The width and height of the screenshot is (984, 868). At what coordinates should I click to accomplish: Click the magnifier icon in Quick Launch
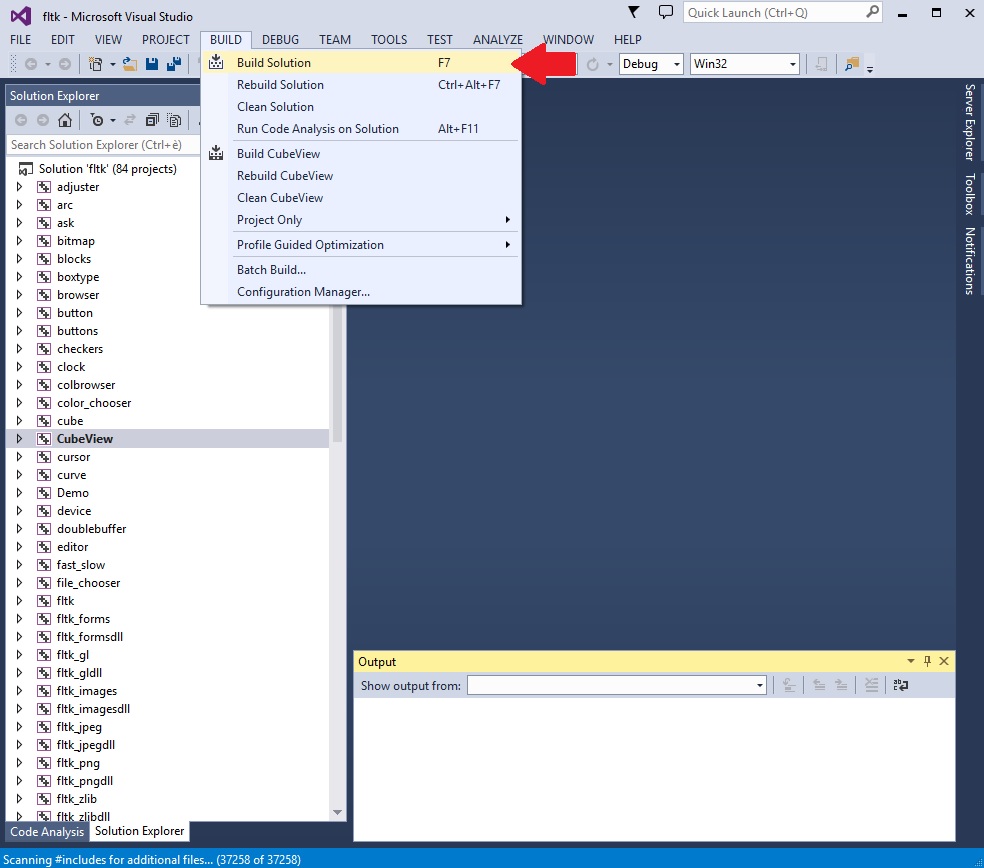[x=872, y=12]
